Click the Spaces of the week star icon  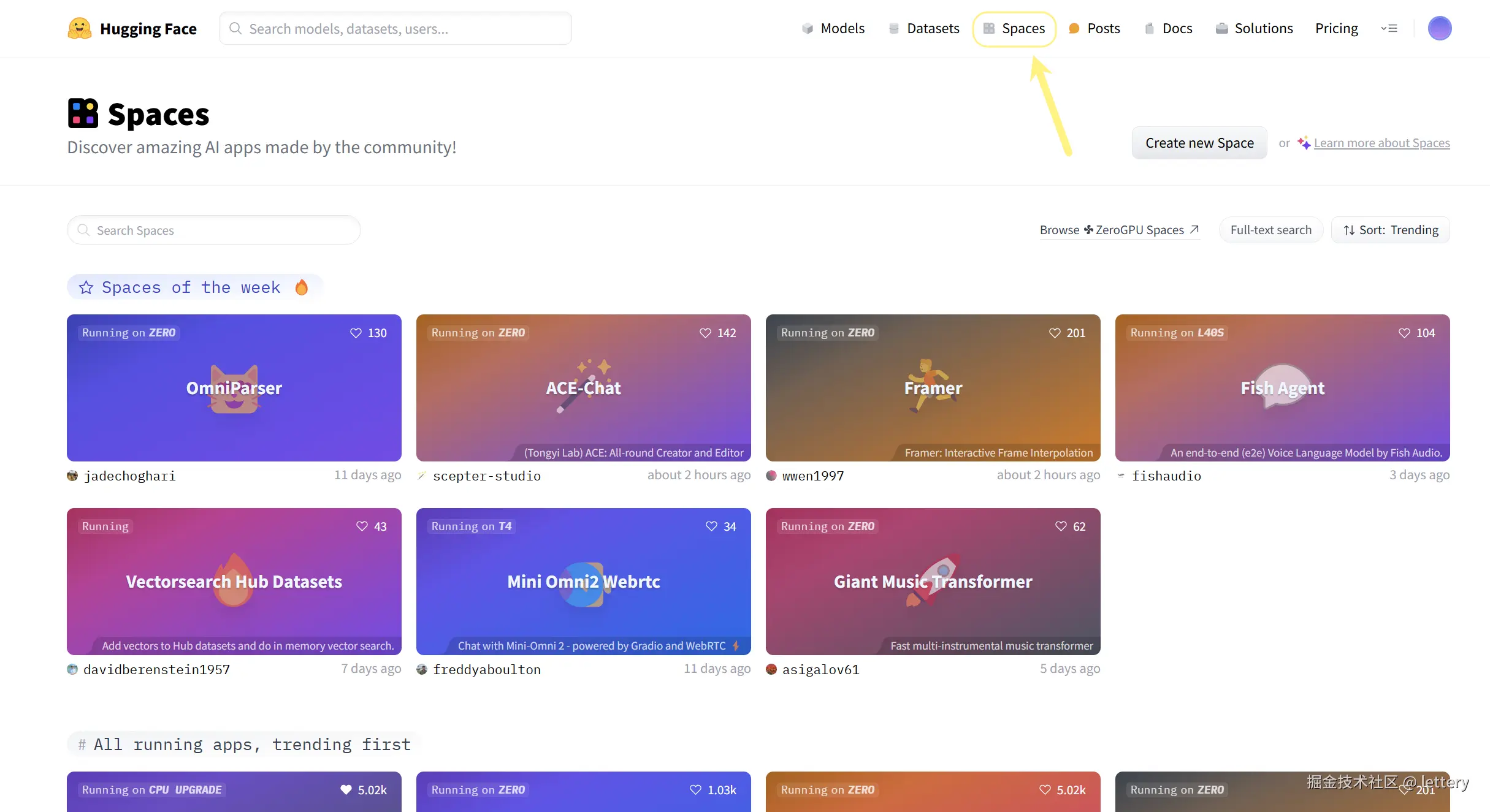86,287
